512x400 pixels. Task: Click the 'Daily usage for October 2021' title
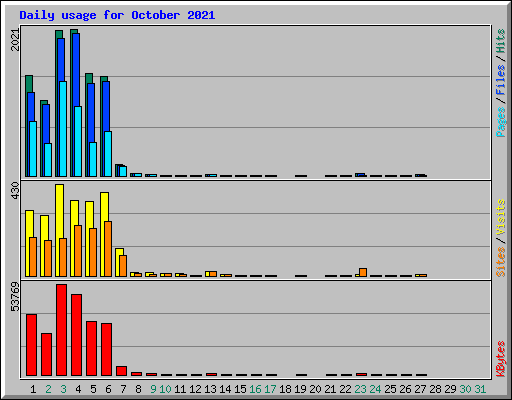click(x=117, y=15)
